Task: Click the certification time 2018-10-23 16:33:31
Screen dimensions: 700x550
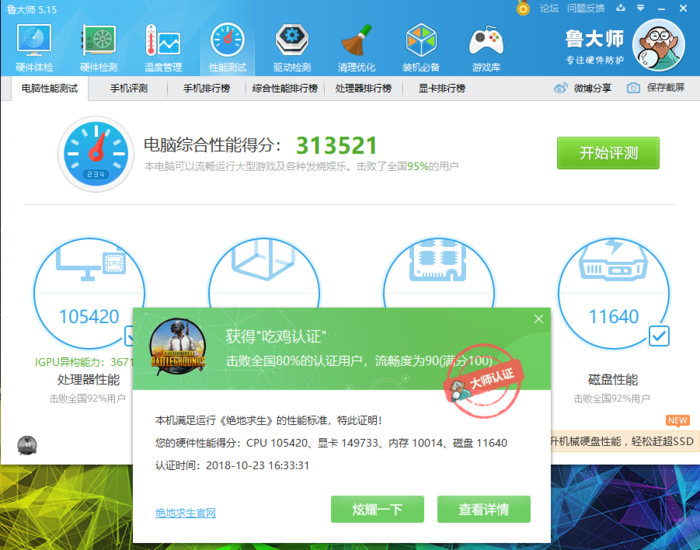Action: 257,465
